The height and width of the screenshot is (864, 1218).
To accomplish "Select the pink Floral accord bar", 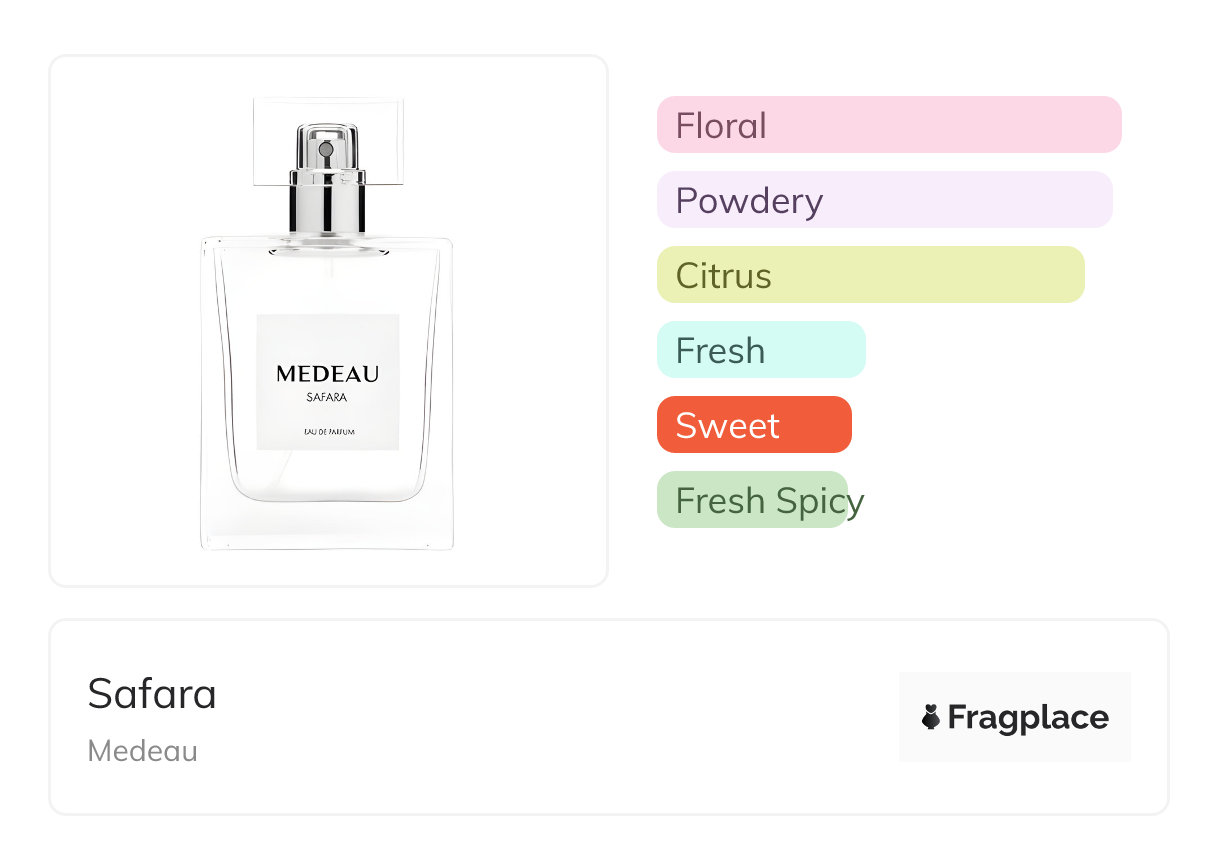I will [889, 125].
